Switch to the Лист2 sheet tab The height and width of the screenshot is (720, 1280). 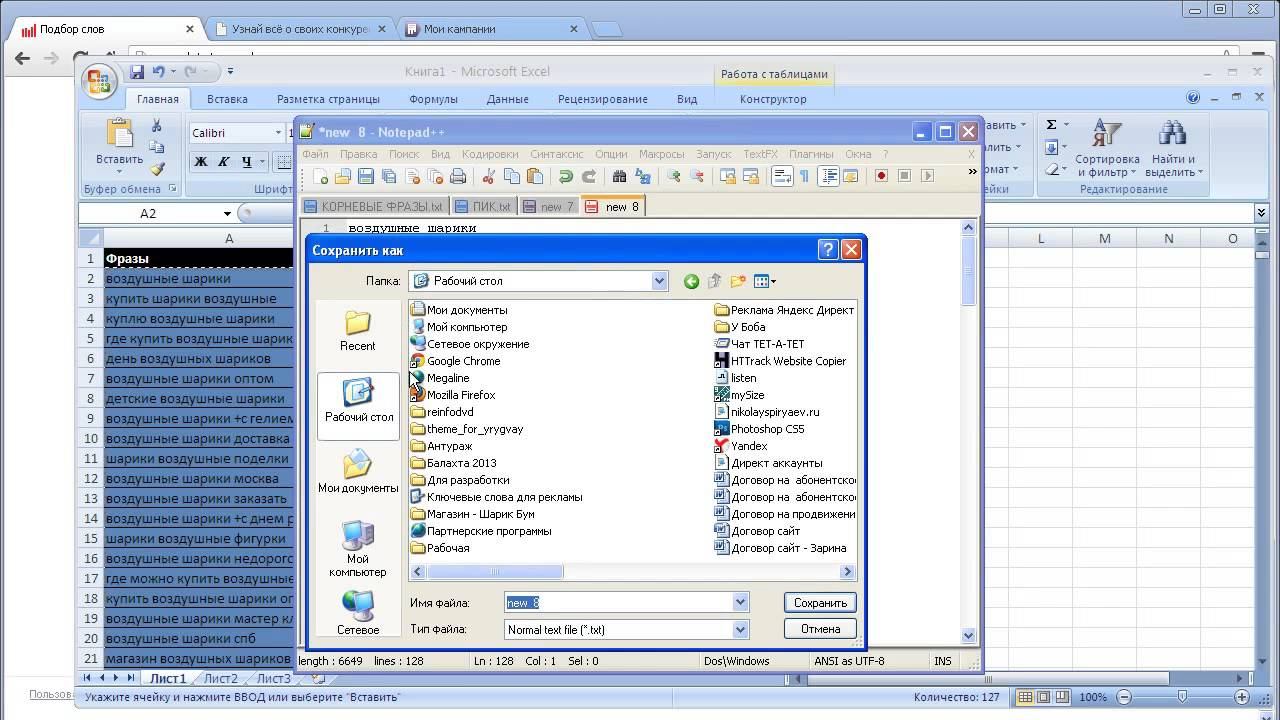tap(221, 678)
